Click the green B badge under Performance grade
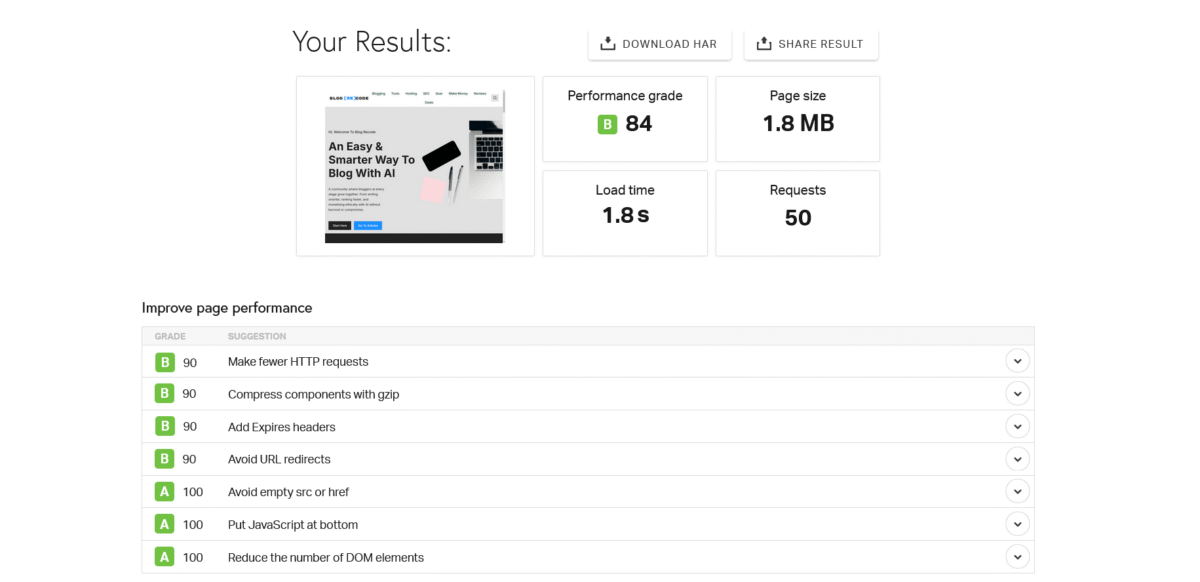Viewport: 1200px width, 582px height. (607, 124)
